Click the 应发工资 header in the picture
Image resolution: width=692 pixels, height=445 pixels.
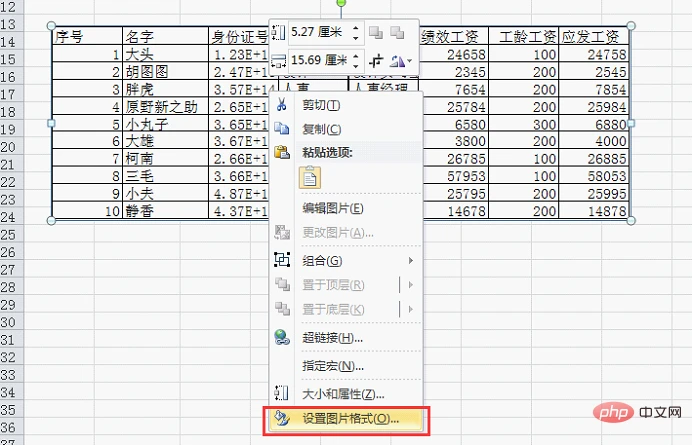(x=590, y=37)
